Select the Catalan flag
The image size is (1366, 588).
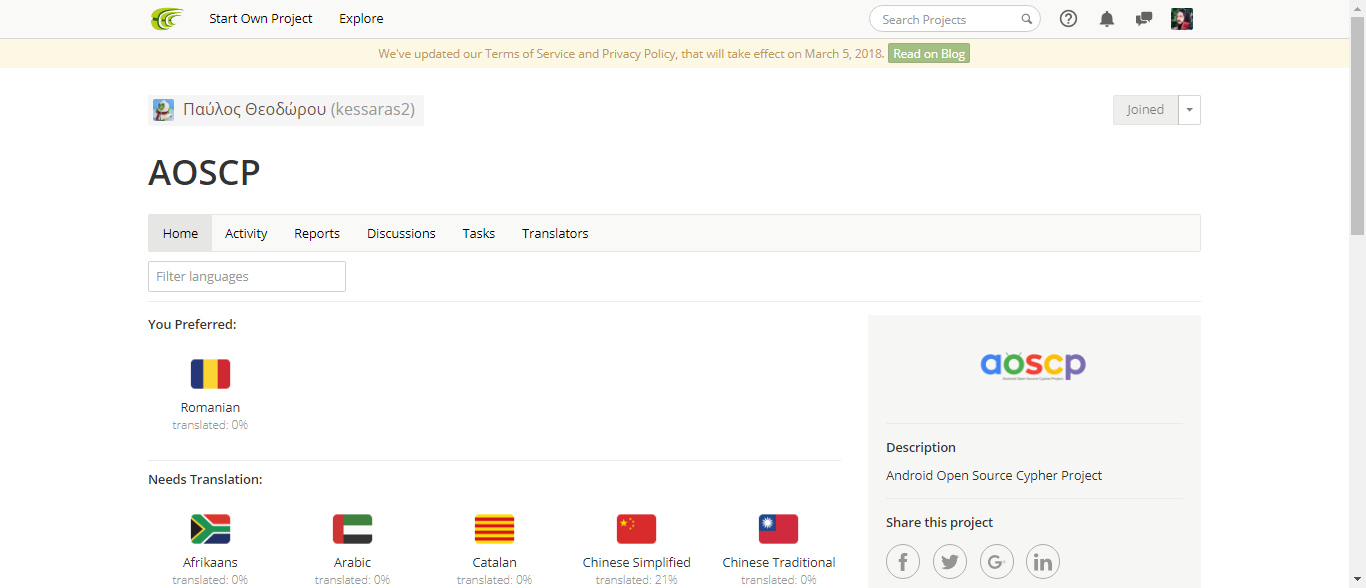tap(494, 529)
